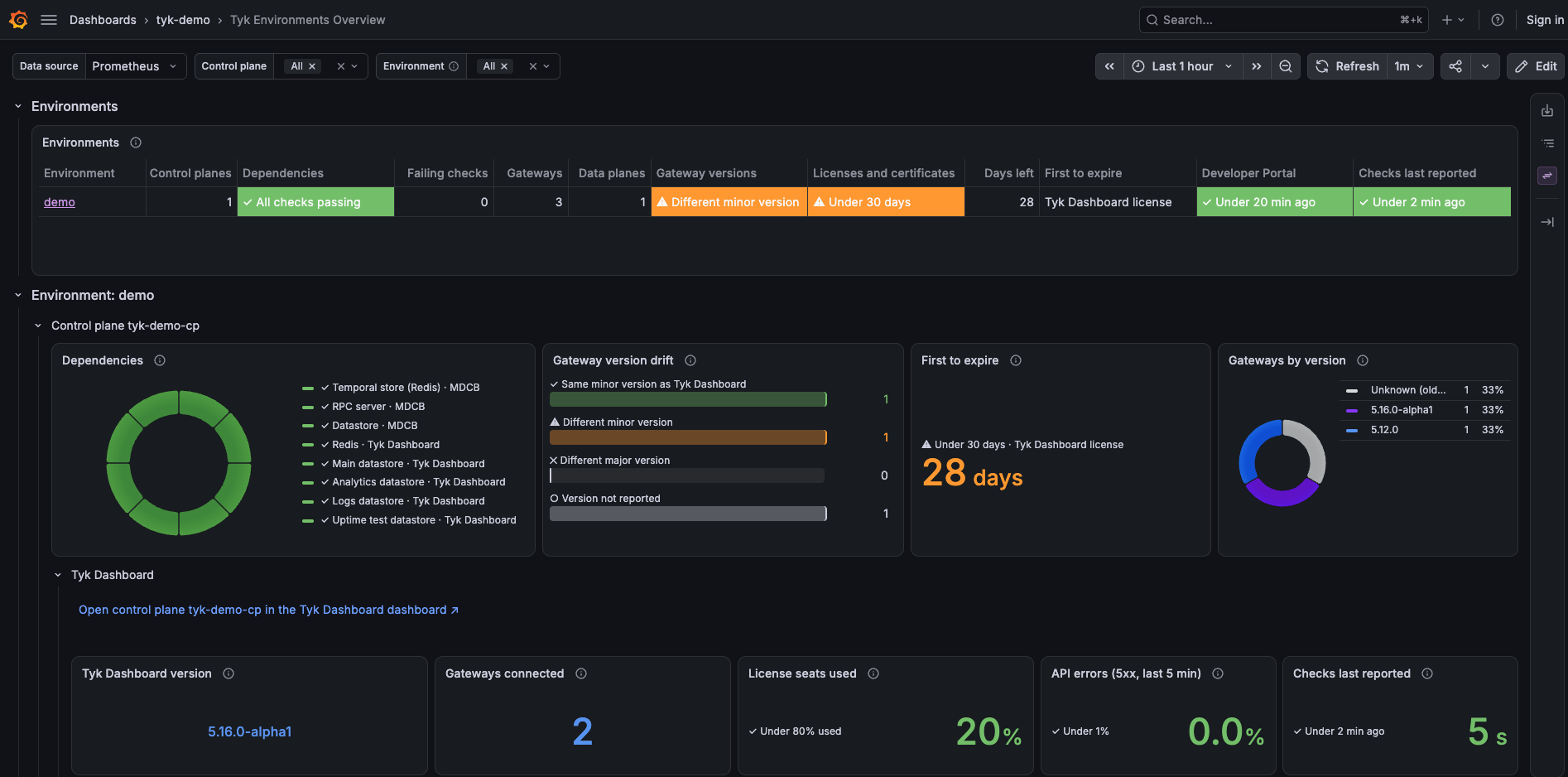1568x777 pixels.
Task: Show info for Gateway version drift
Action: click(690, 360)
